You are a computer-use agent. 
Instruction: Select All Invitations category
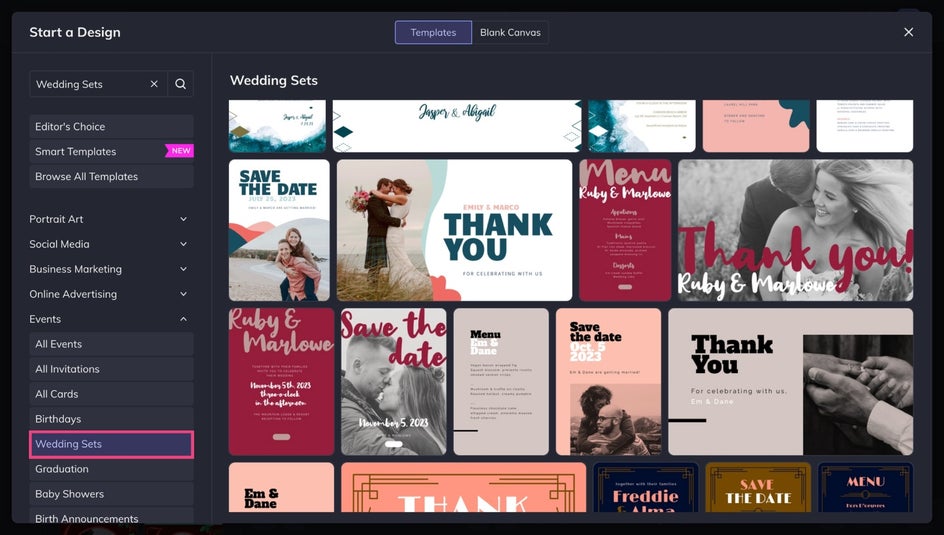click(111, 369)
